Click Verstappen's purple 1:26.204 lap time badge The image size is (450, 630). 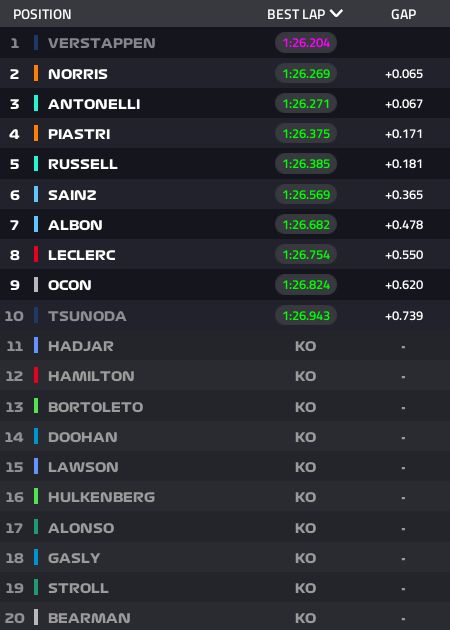coord(306,43)
